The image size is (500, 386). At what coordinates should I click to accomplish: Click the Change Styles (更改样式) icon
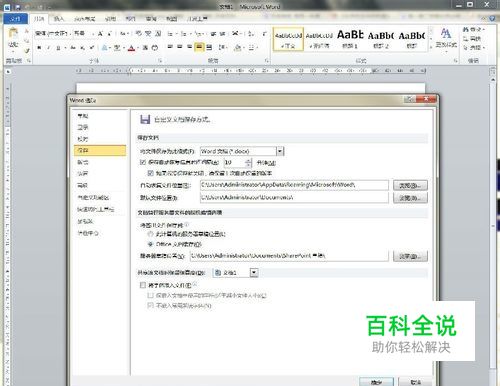(446, 38)
